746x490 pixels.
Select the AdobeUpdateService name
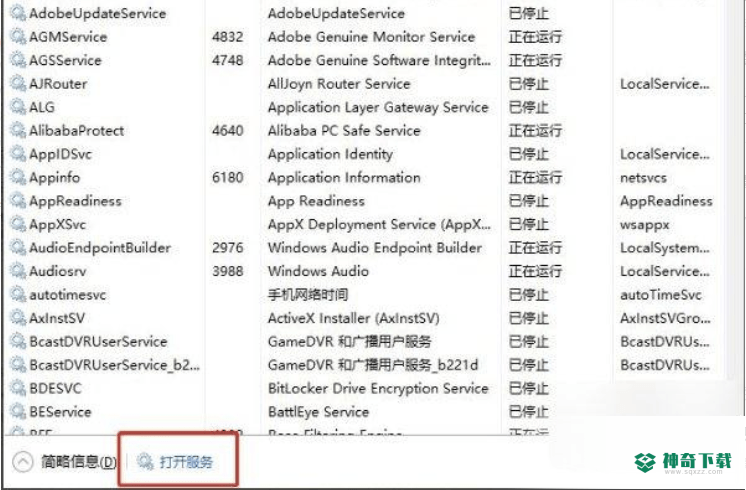[98, 13]
